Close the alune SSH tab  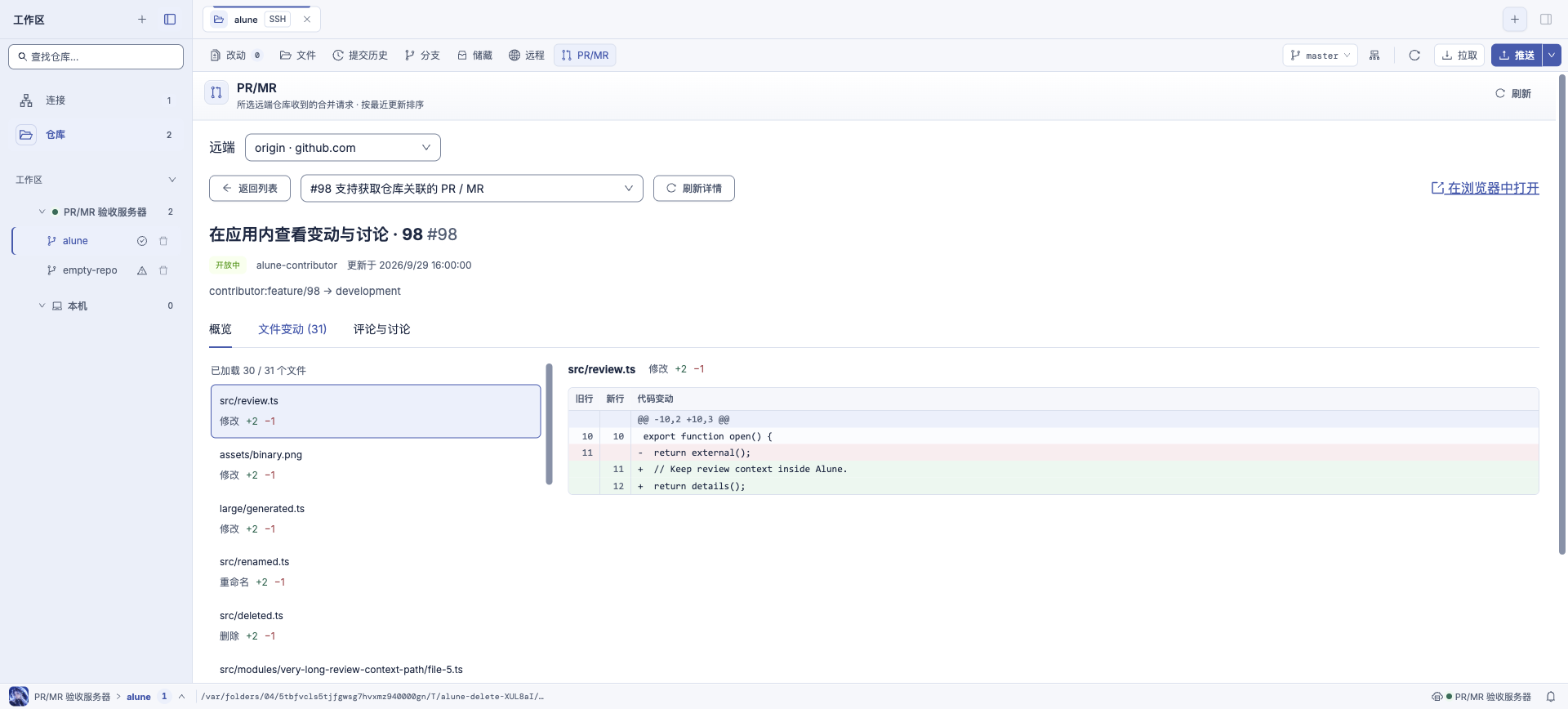click(x=307, y=20)
